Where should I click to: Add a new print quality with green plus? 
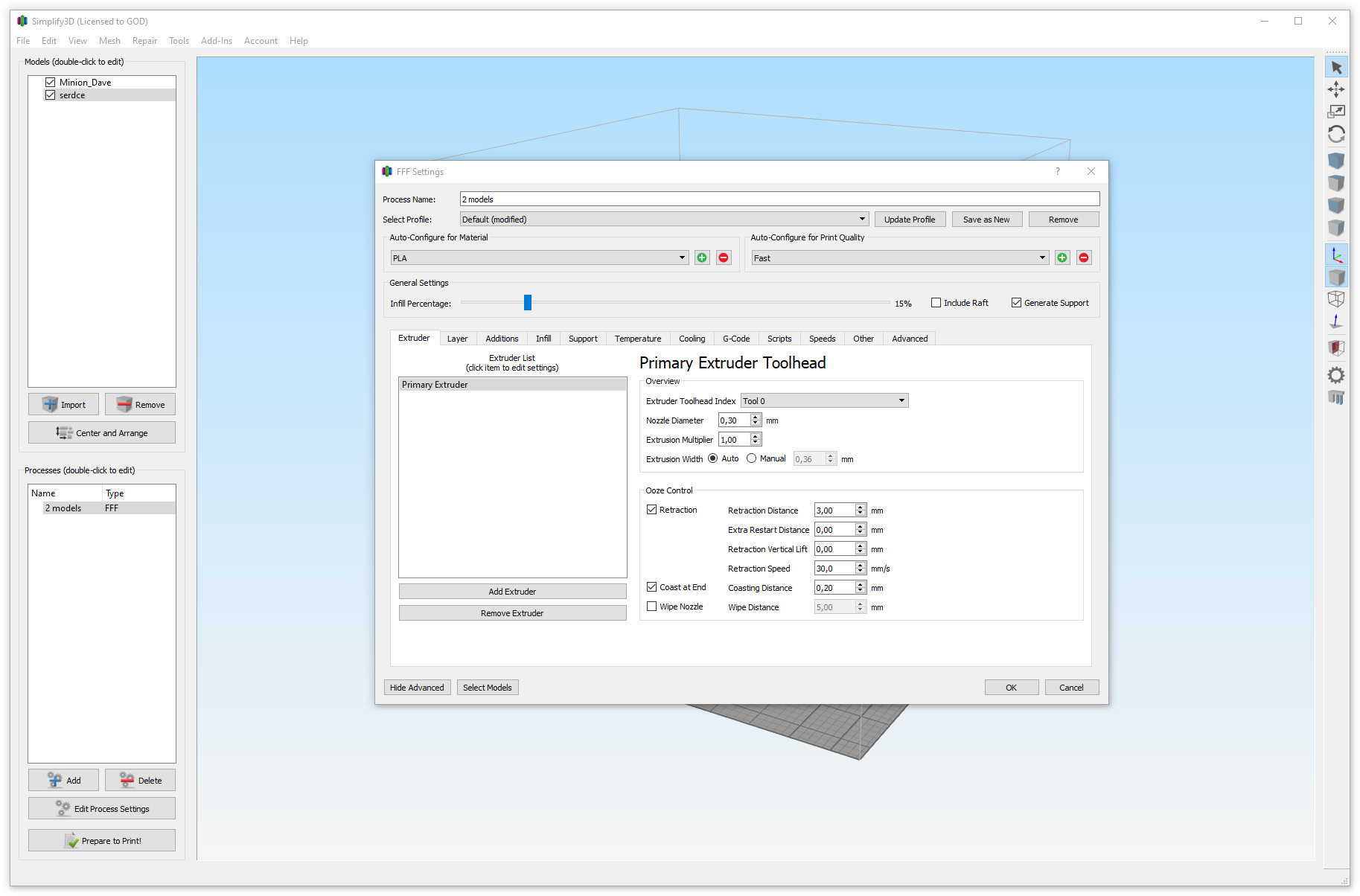1062,257
